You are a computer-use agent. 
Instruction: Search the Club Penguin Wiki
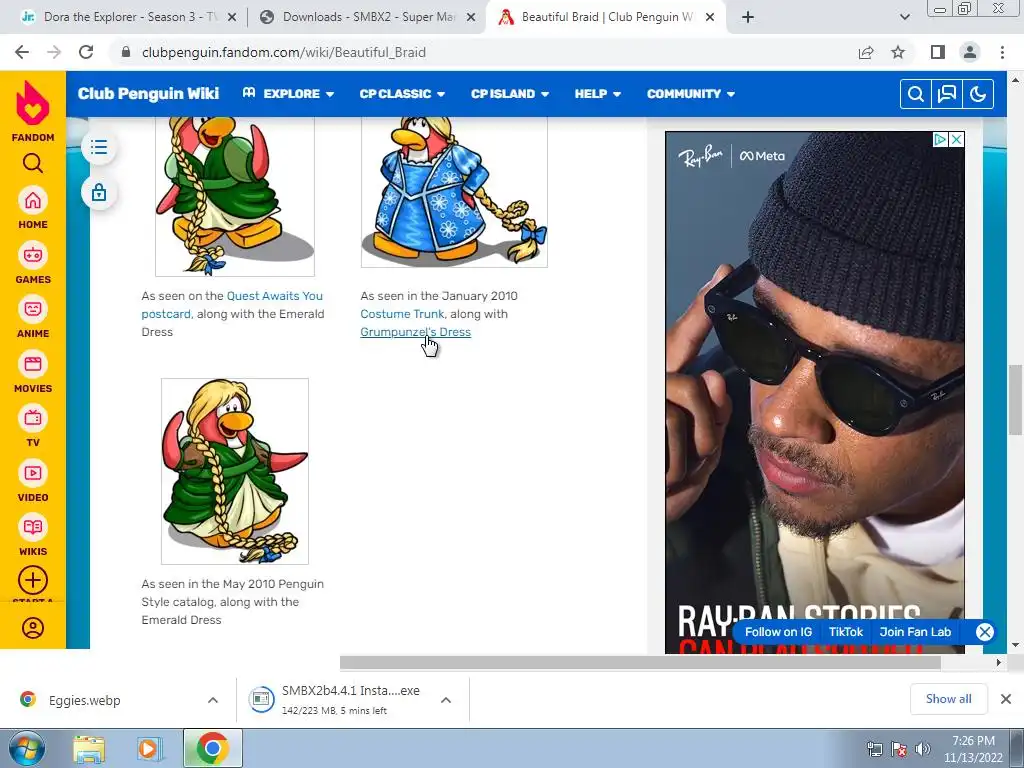point(916,94)
